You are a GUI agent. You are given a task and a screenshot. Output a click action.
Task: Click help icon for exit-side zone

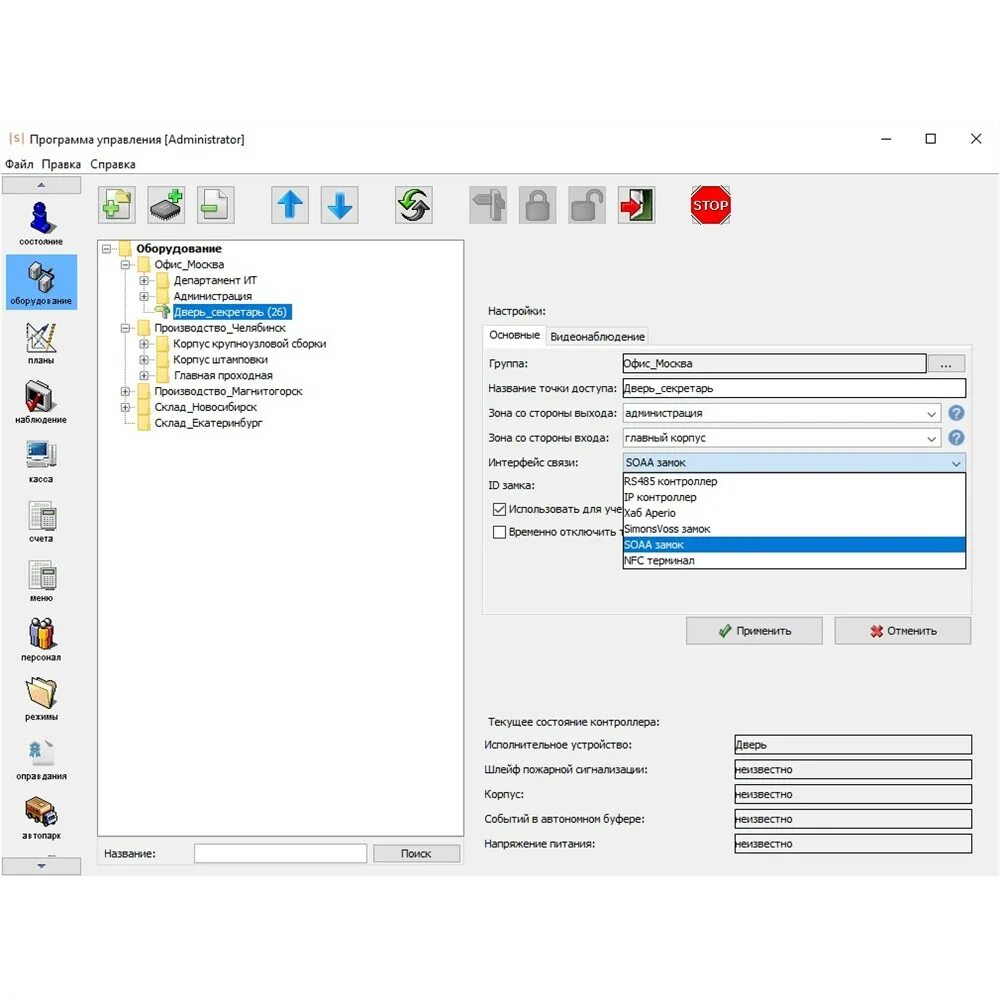956,413
